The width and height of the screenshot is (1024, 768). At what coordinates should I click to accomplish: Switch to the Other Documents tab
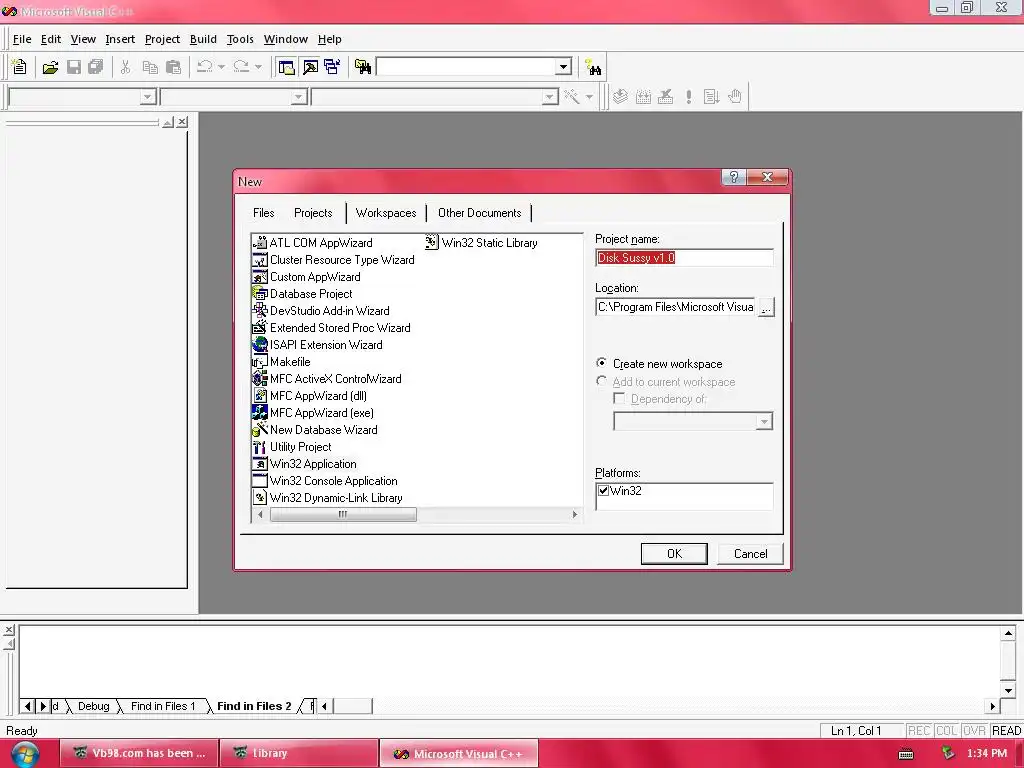tap(479, 213)
